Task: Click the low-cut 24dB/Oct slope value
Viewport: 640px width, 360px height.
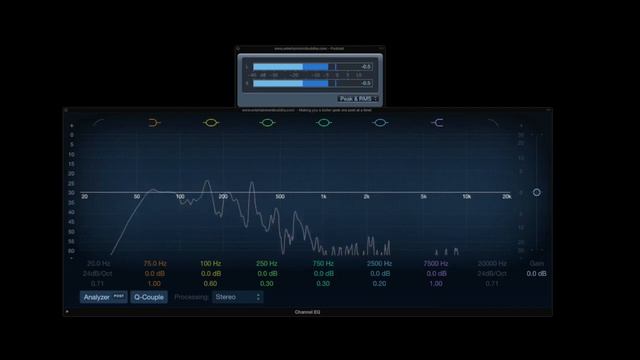Action: point(98,273)
